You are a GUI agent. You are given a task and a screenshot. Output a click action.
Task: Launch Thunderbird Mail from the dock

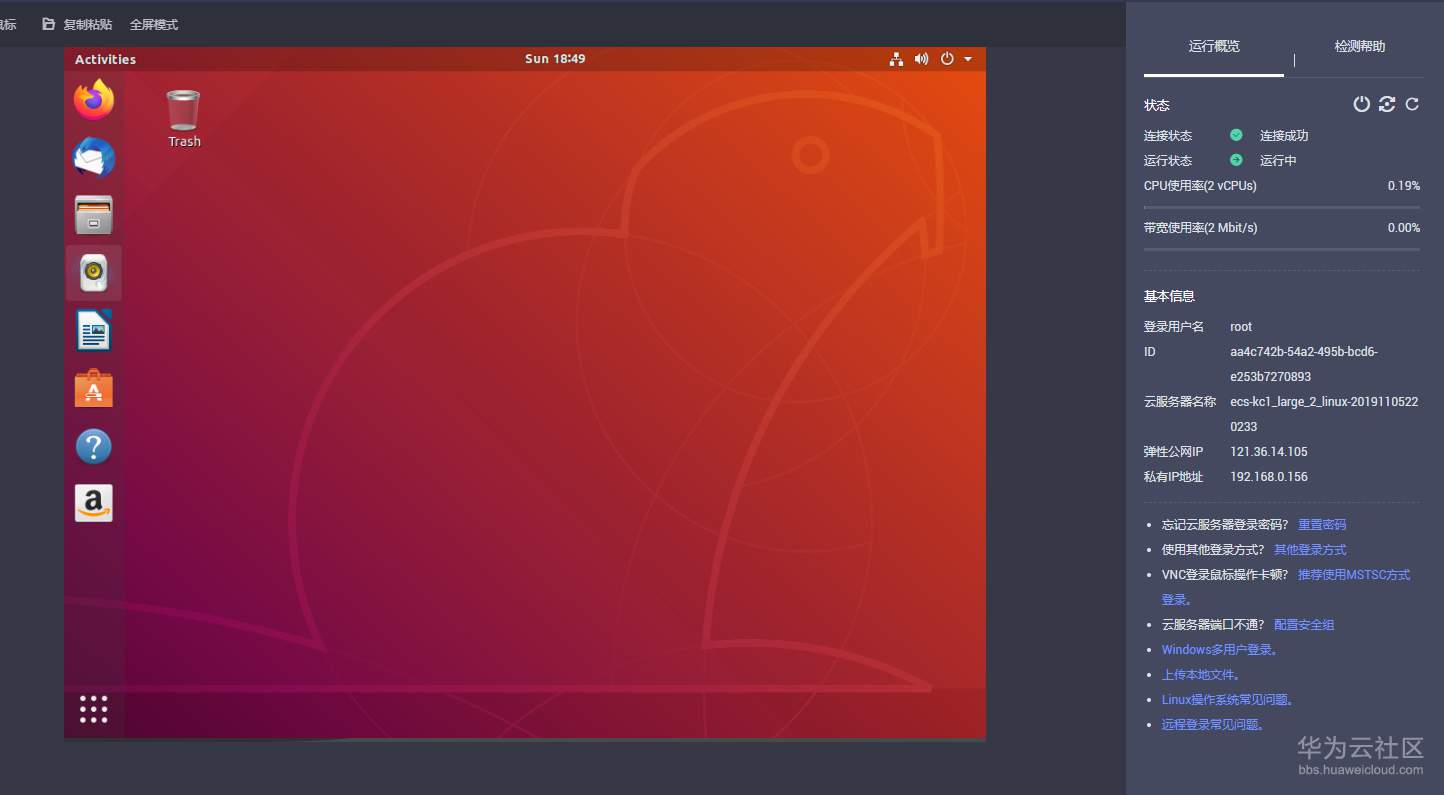[x=94, y=157]
